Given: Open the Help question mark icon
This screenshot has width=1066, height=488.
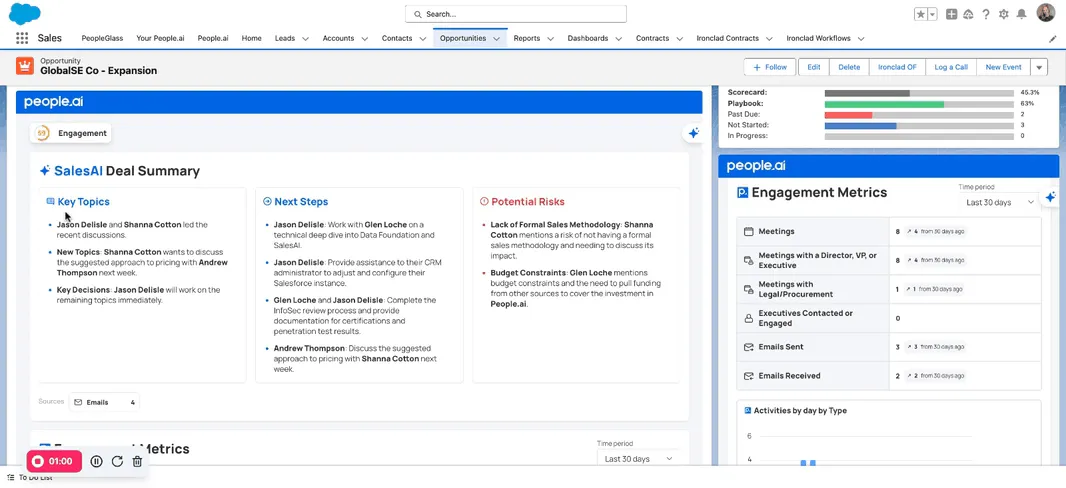Looking at the screenshot, I should [986, 14].
